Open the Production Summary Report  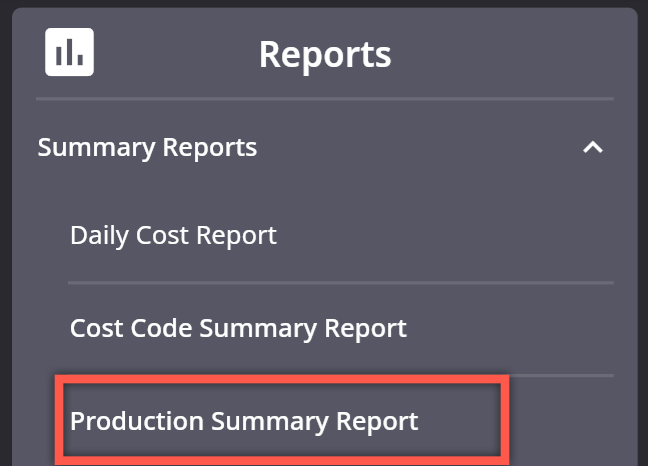[244, 421]
